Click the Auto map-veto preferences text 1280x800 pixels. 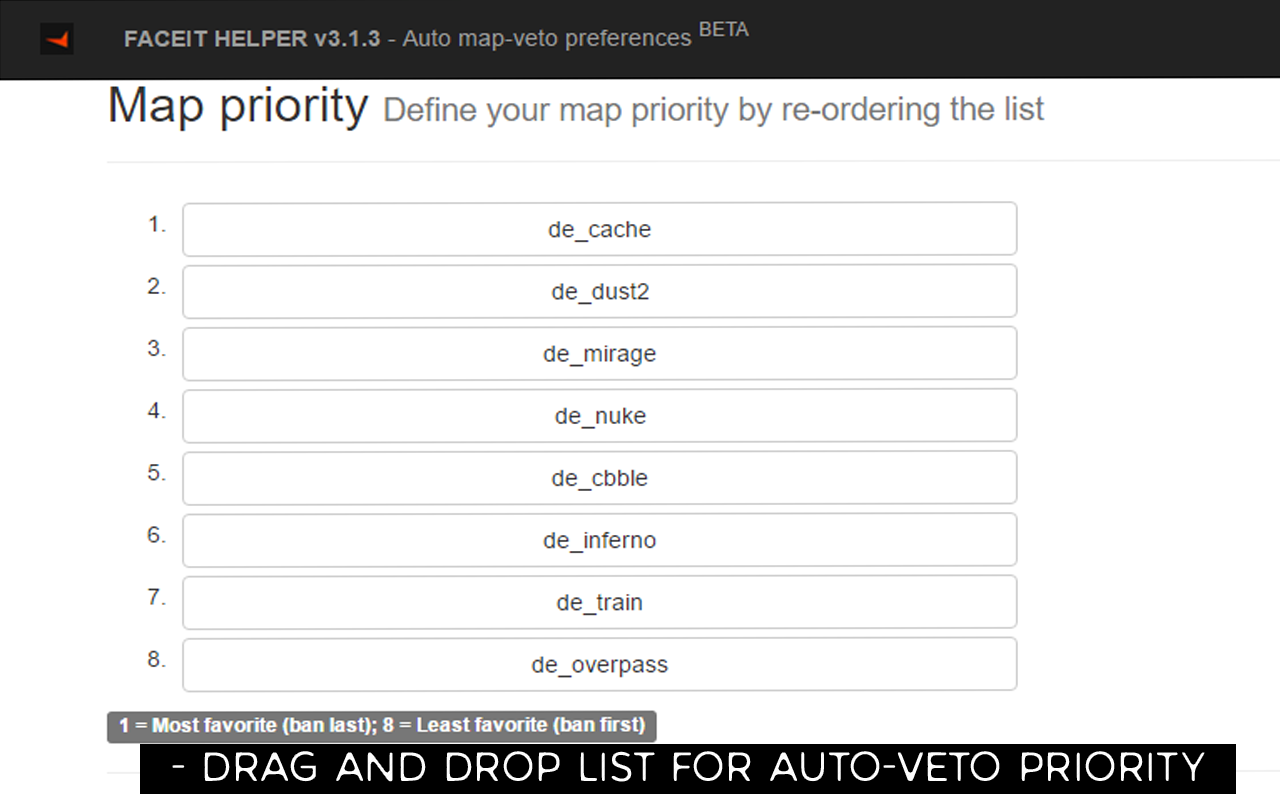point(547,39)
